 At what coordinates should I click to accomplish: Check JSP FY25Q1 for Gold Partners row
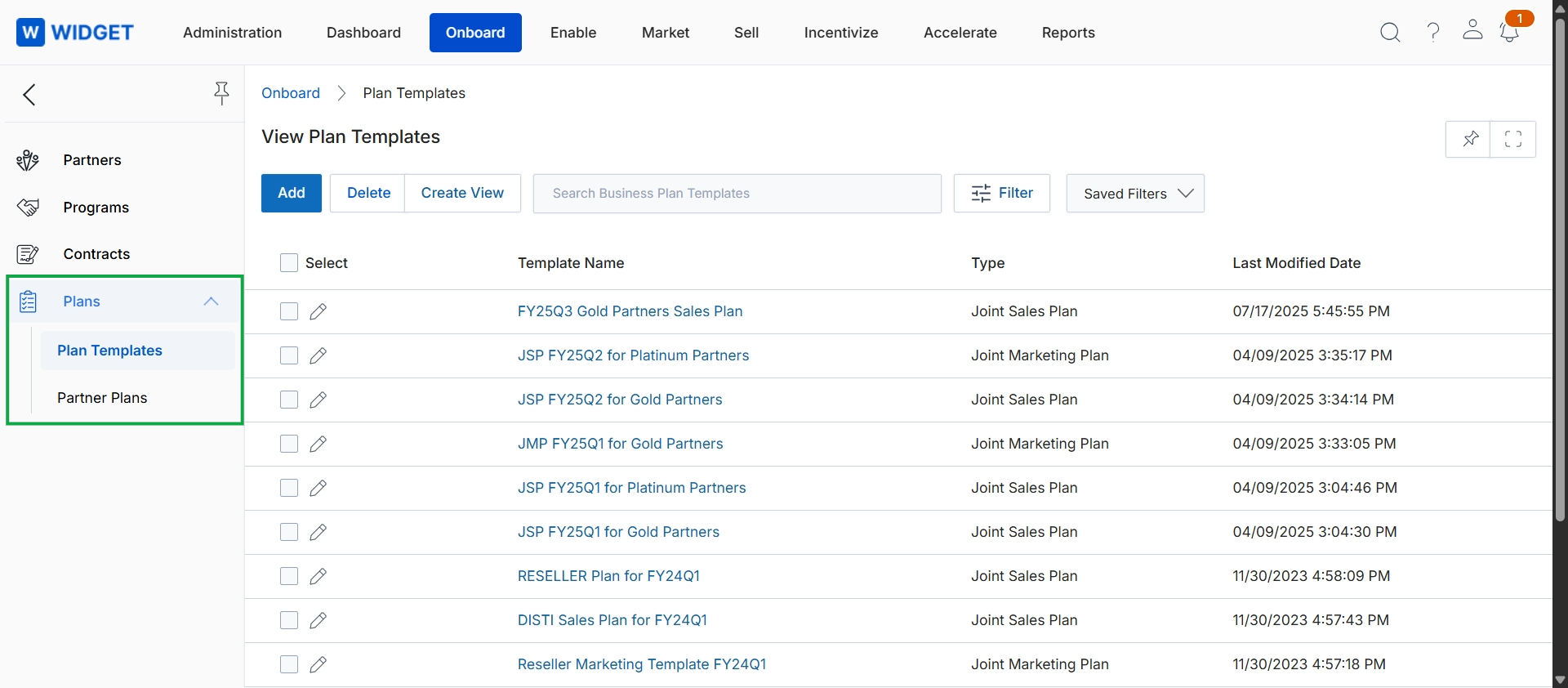point(289,532)
